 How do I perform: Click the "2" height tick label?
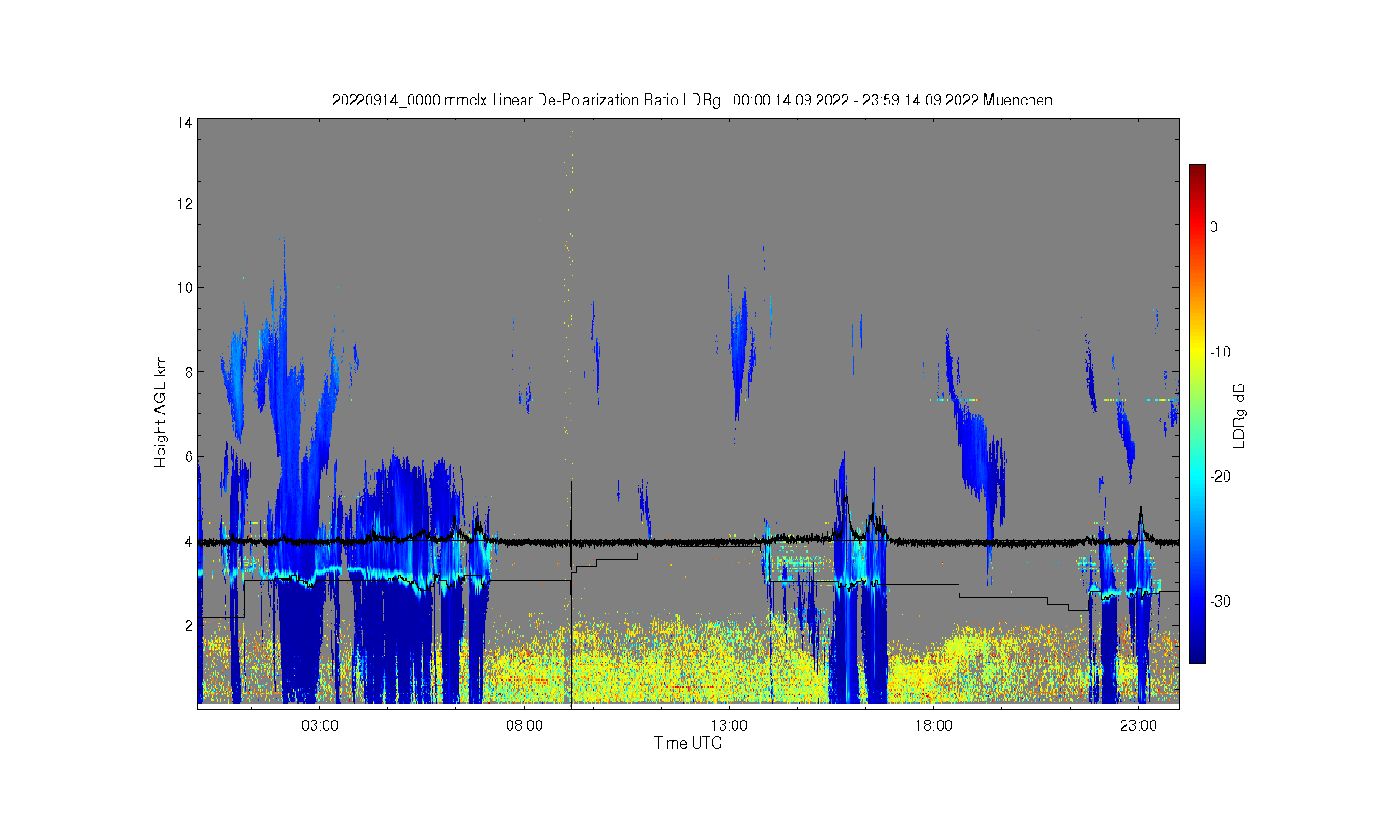[x=189, y=624]
